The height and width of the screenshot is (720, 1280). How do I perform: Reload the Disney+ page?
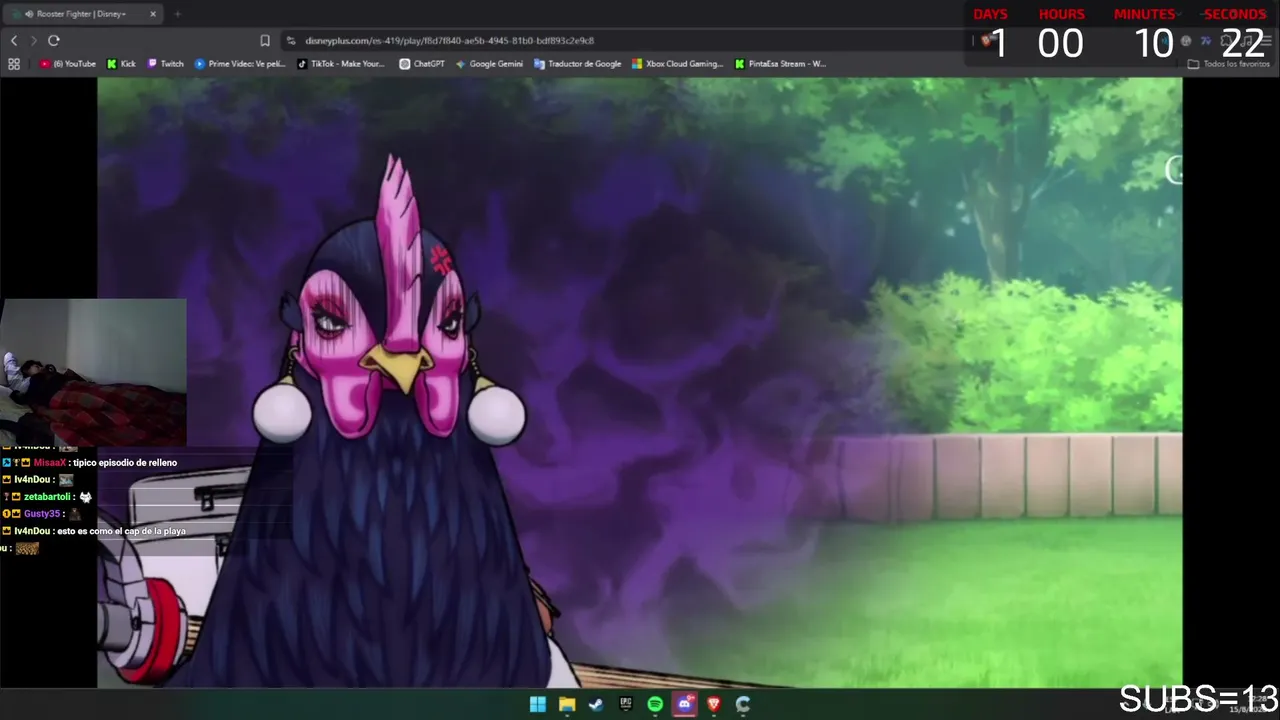point(54,41)
